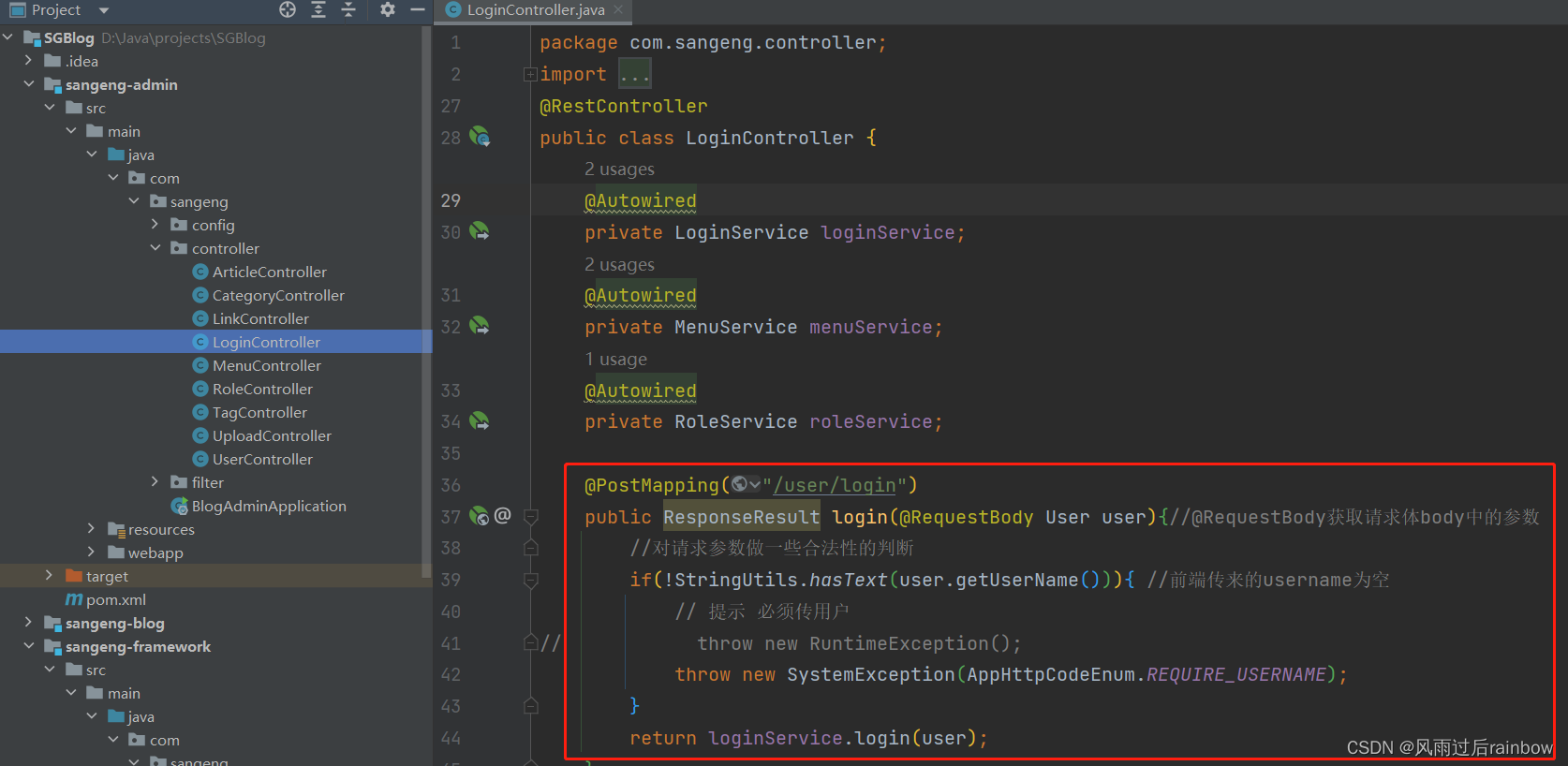Collapse the login method fold on line 37

(x=531, y=516)
